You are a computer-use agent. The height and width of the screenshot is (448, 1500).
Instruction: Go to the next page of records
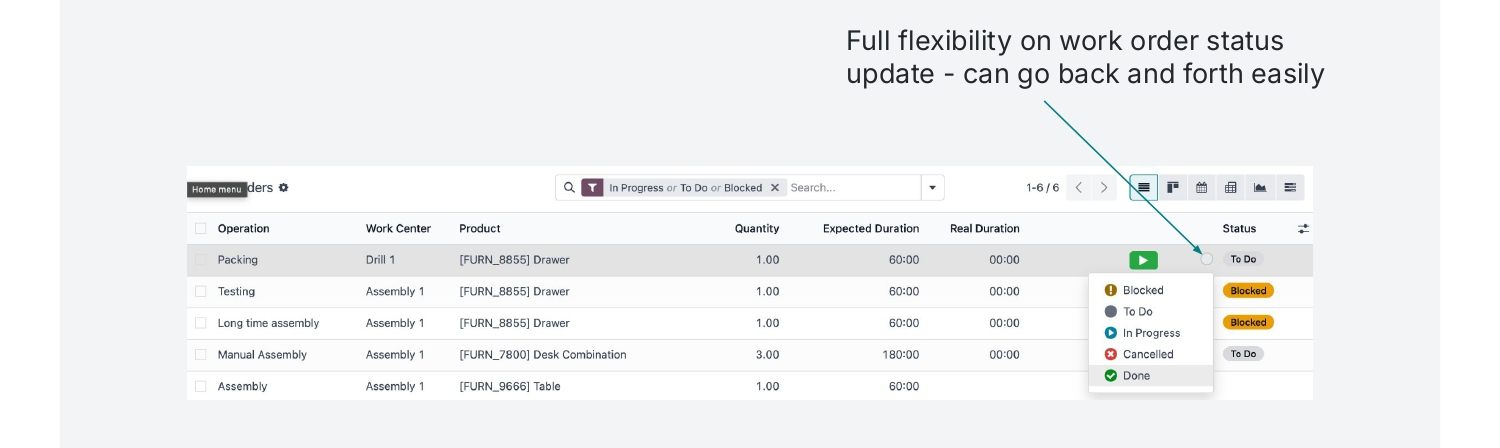tap(1104, 188)
